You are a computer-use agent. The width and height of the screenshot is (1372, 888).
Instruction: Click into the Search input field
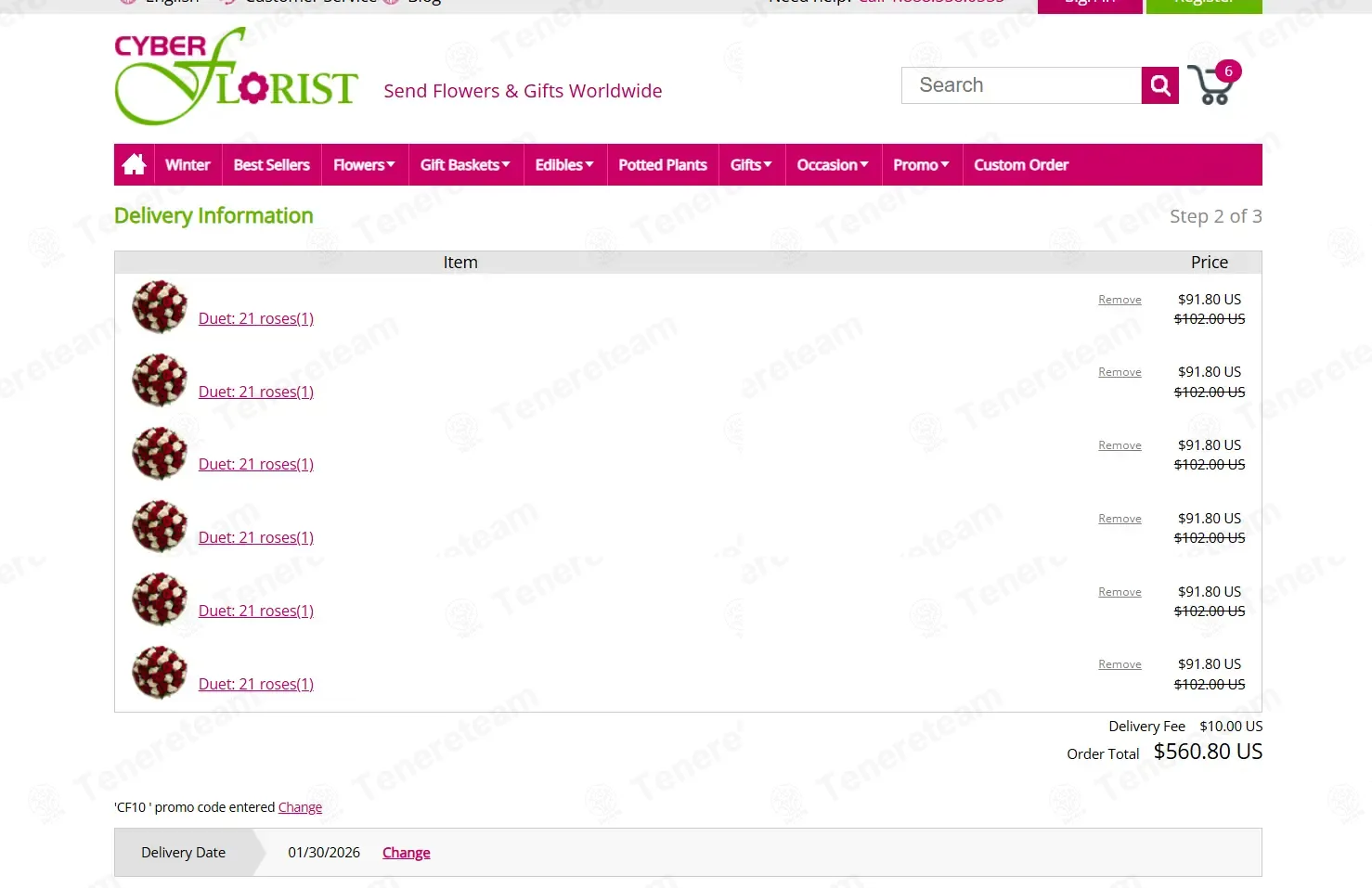click(x=1021, y=85)
